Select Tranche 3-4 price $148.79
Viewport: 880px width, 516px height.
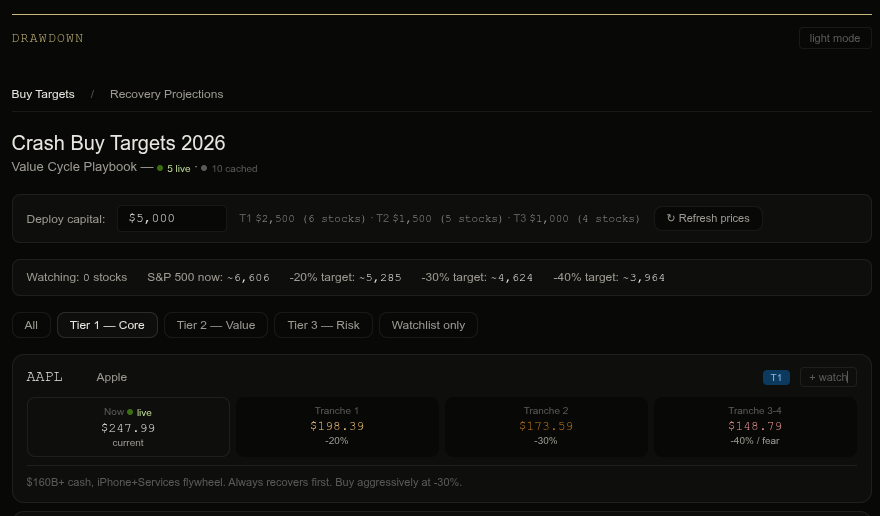point(755,426)
